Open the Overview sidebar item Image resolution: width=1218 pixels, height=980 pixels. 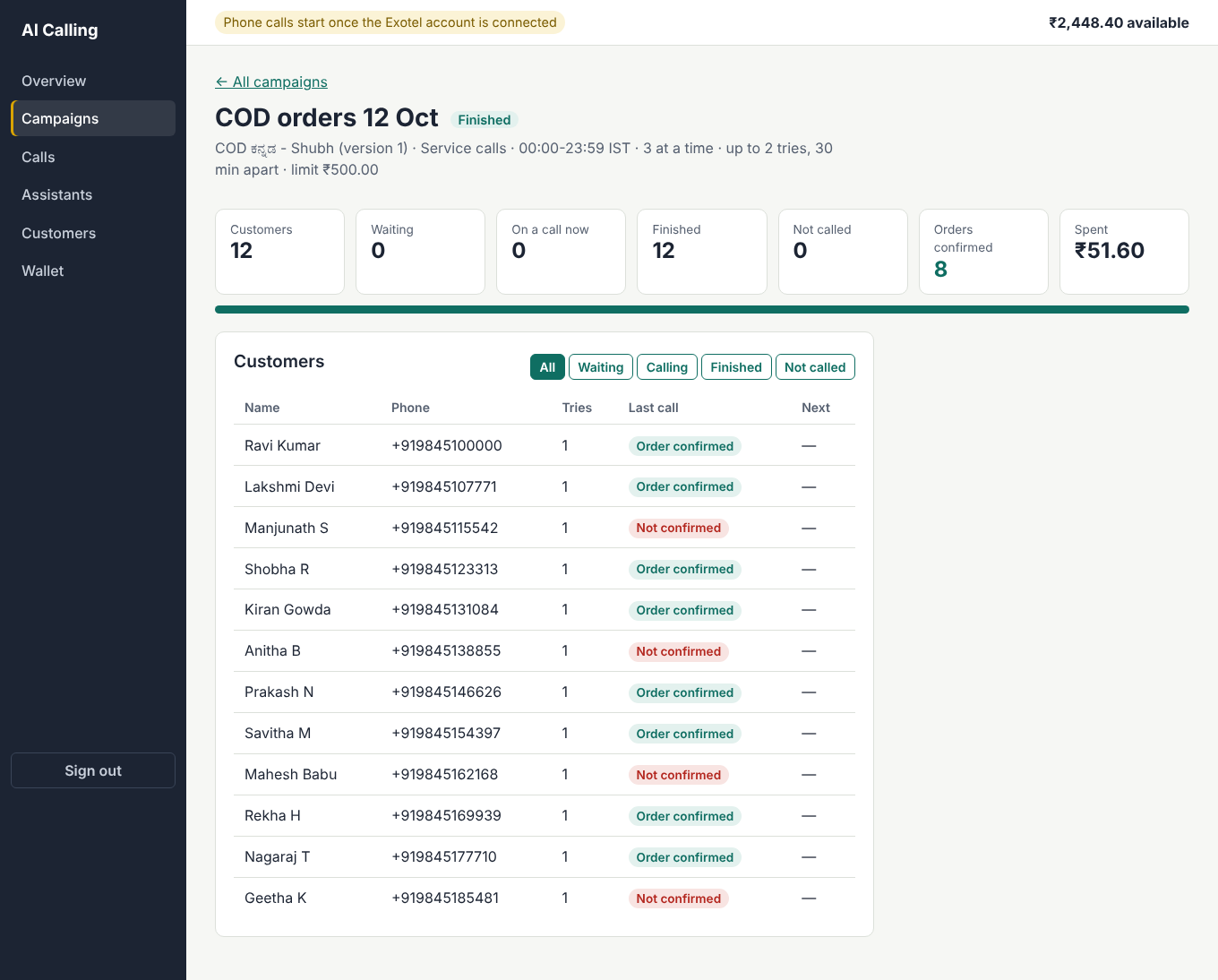coord(93,81)
